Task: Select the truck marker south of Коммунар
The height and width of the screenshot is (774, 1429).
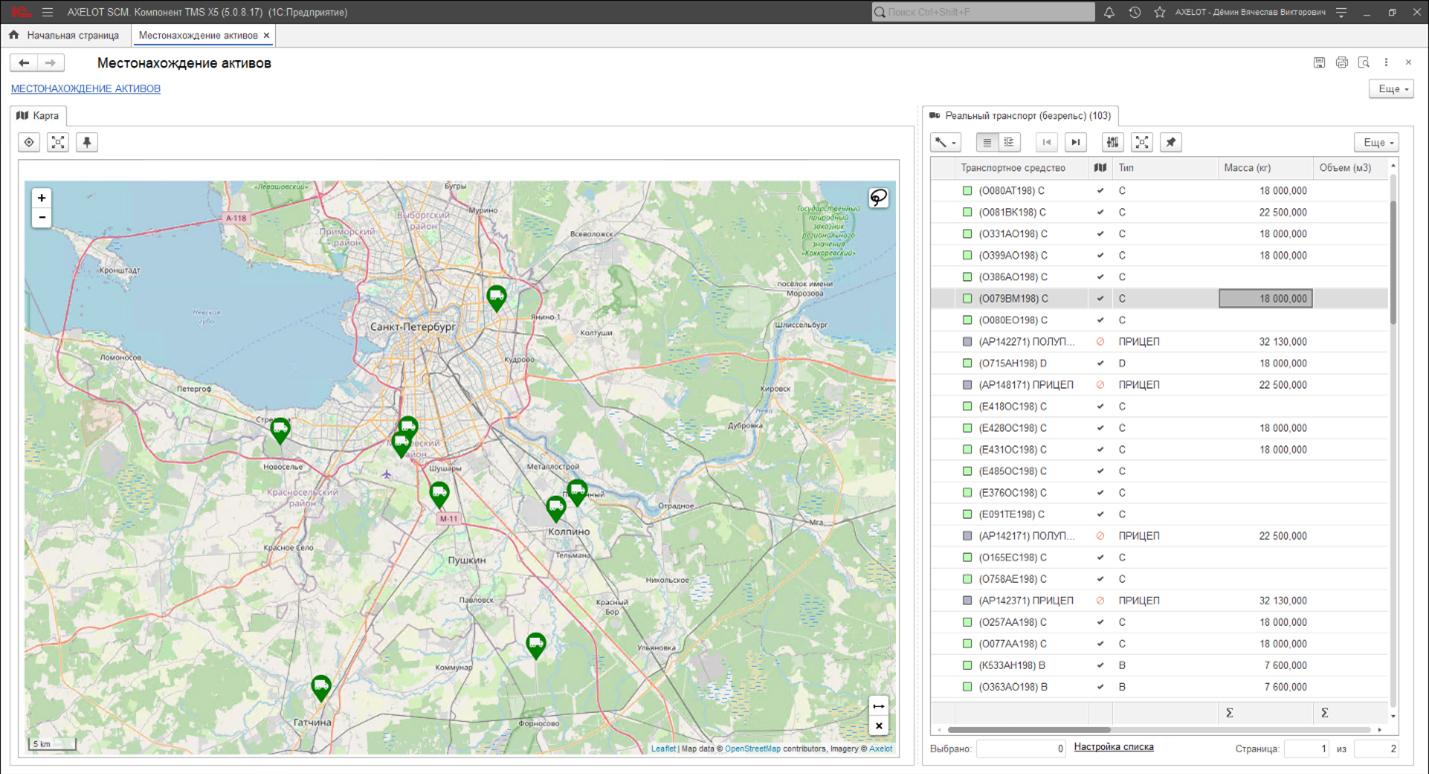Action: (x=536, y=646)
